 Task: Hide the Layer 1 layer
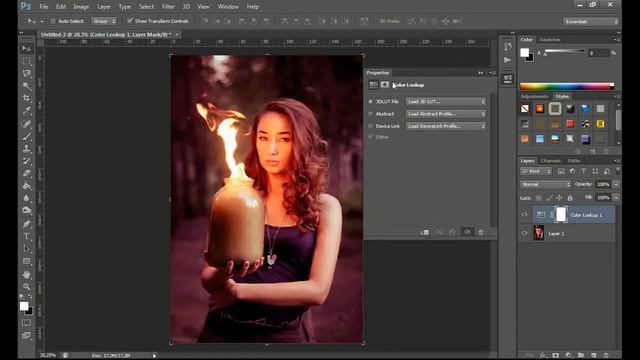coord(524,233)
